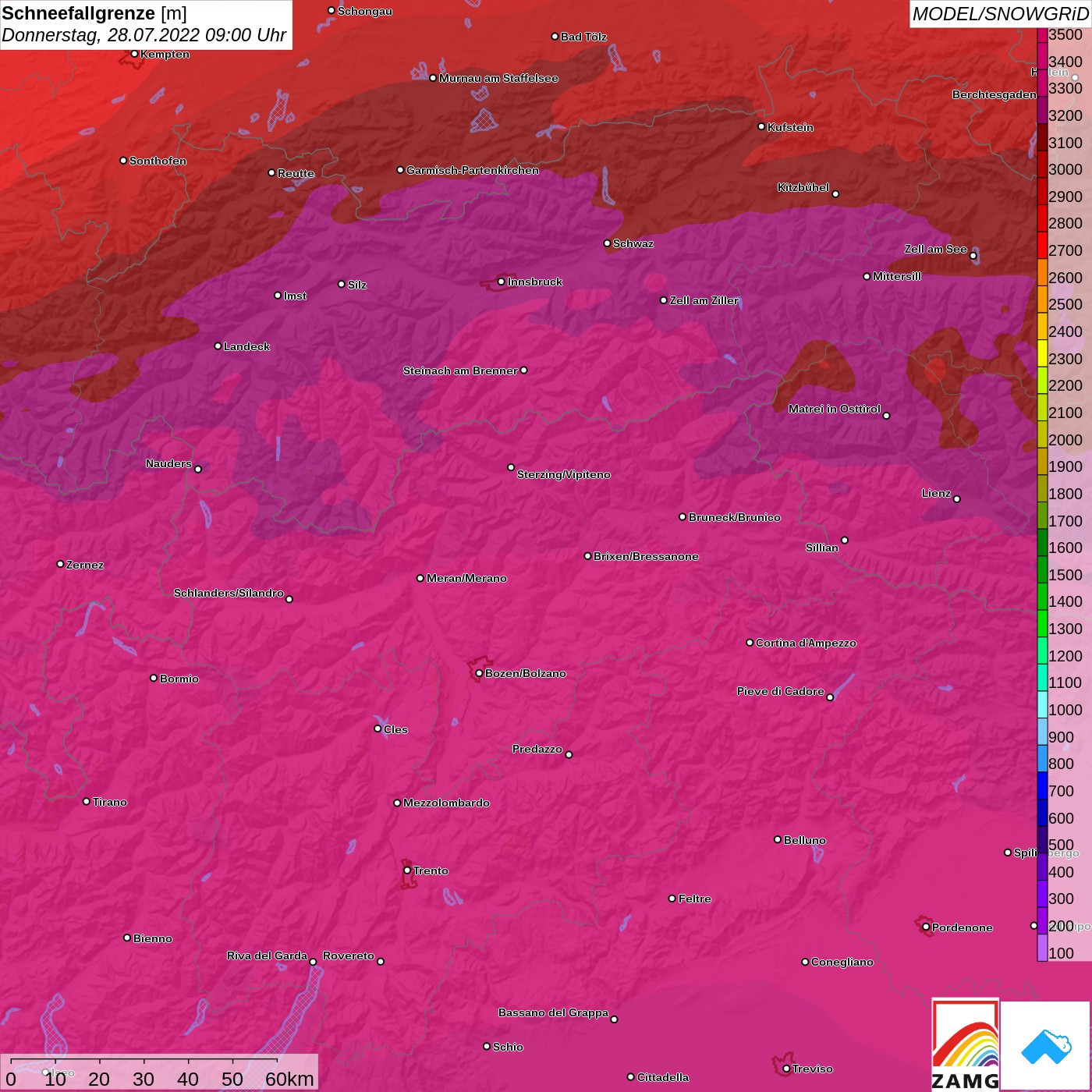Select the Belluno location marker

pos(777,839)
